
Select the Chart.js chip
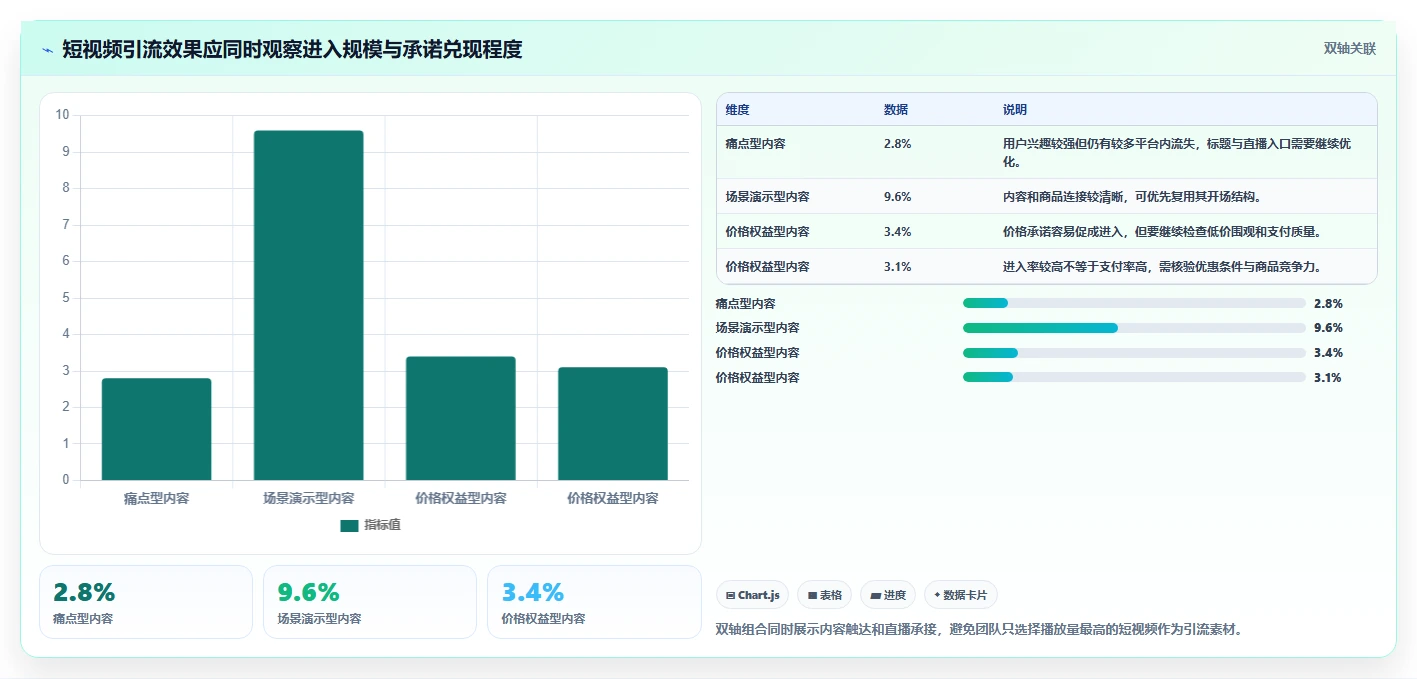pyautogui.click(x=752, y=595)
